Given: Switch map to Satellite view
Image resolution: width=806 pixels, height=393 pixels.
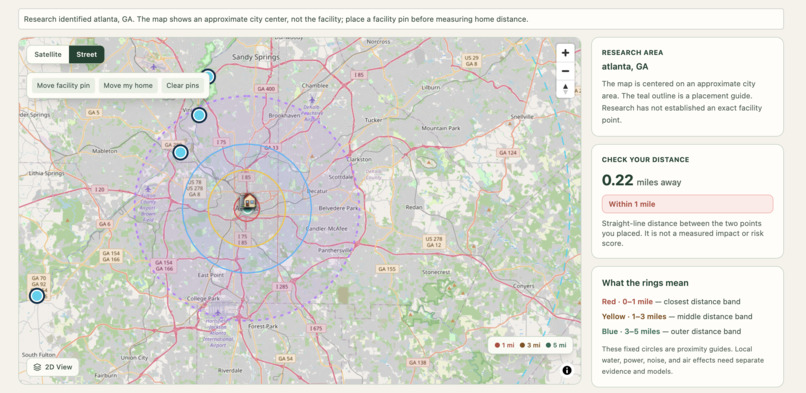Looking at the screenshot, I should pos(48,54).
